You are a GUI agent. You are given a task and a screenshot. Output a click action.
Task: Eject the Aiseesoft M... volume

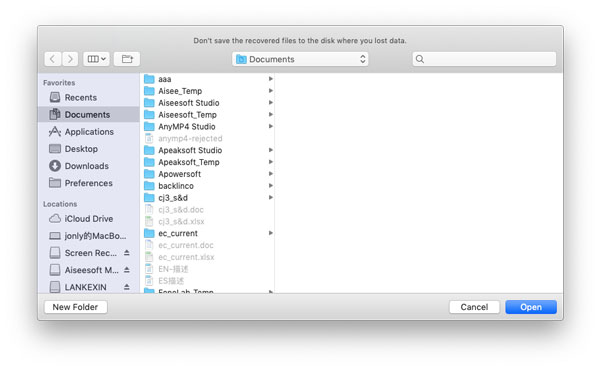pyautogui.click(x=127, y=270)
